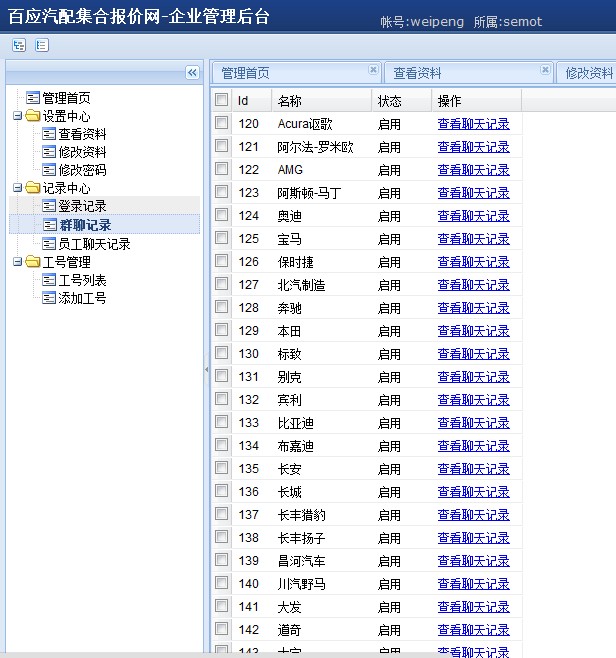The image size is (616, 658).
Task: Open 管理首页 in the navigation tree
Action: [66, 98]
